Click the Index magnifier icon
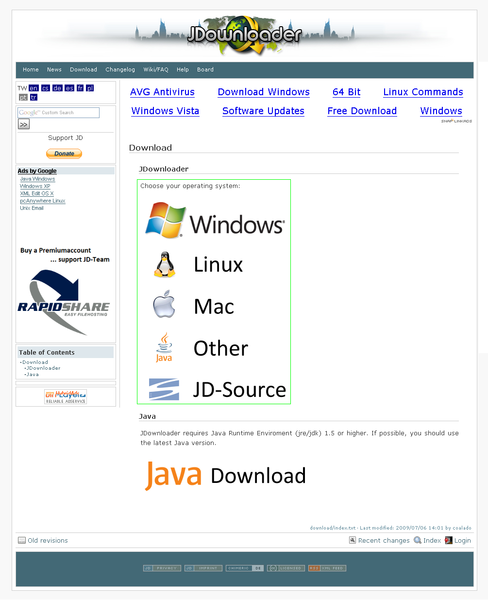 coord(418,540)
